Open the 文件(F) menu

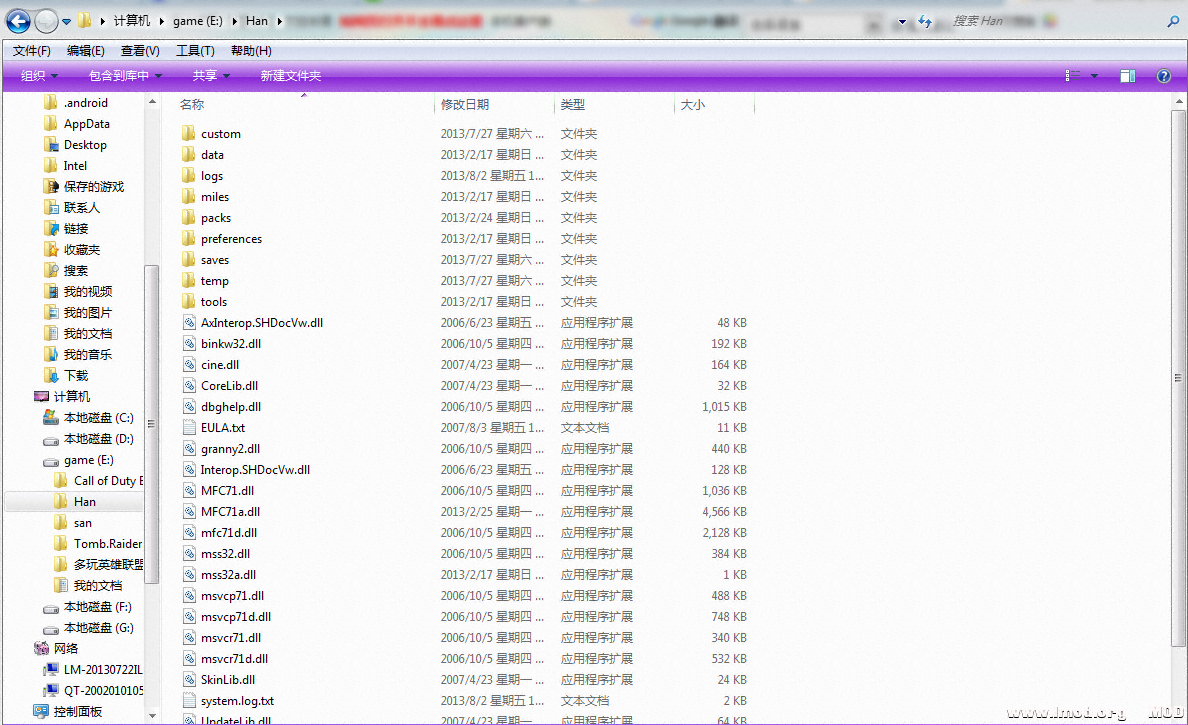pos(32,51)
